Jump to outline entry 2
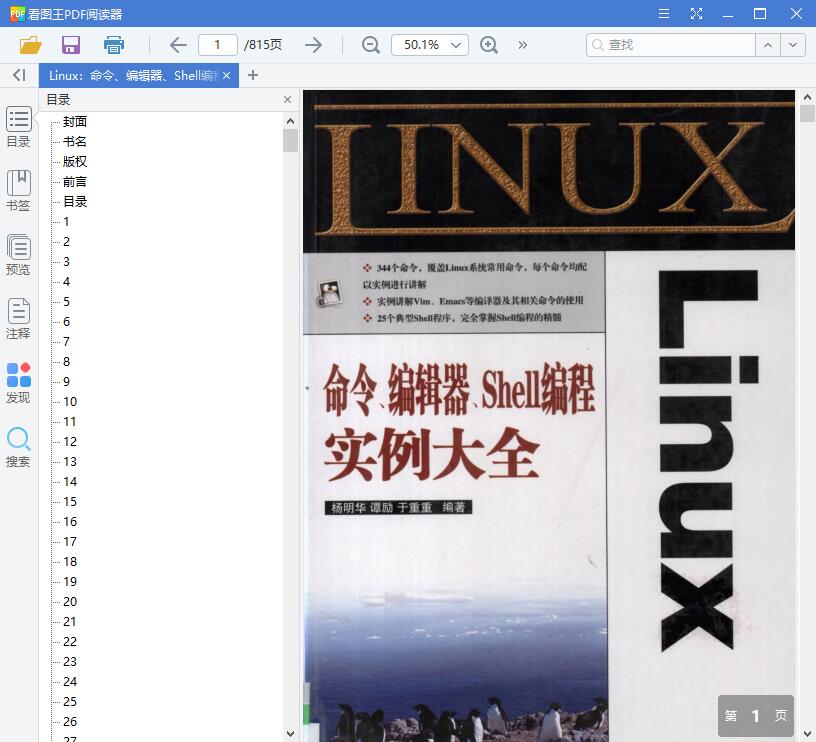This screenshot has height=742, width=816. pyautogui.click(x=66, y=241)
